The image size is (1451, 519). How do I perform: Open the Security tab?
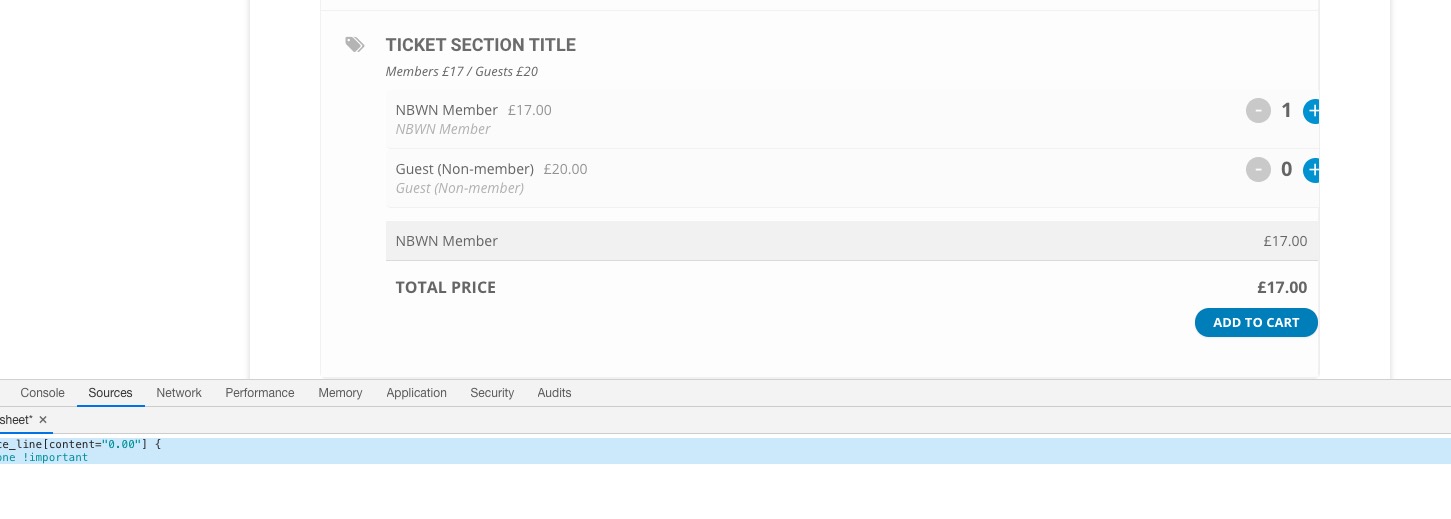pyautogui.click(x=492, y=393)
